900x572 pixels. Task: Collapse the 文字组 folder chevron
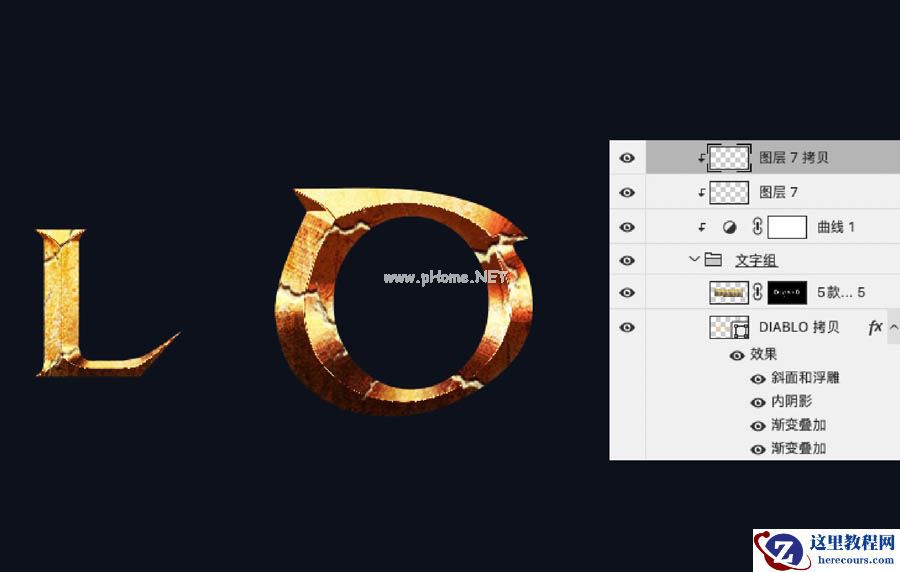click(694, 259)
